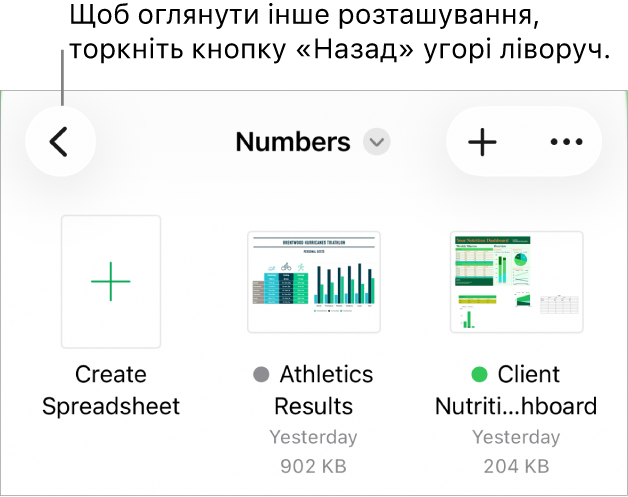The width and height of the screenshot is (628, 497).
Task: Select the Create Spreadsheet text label
Action: click(111, 390)
